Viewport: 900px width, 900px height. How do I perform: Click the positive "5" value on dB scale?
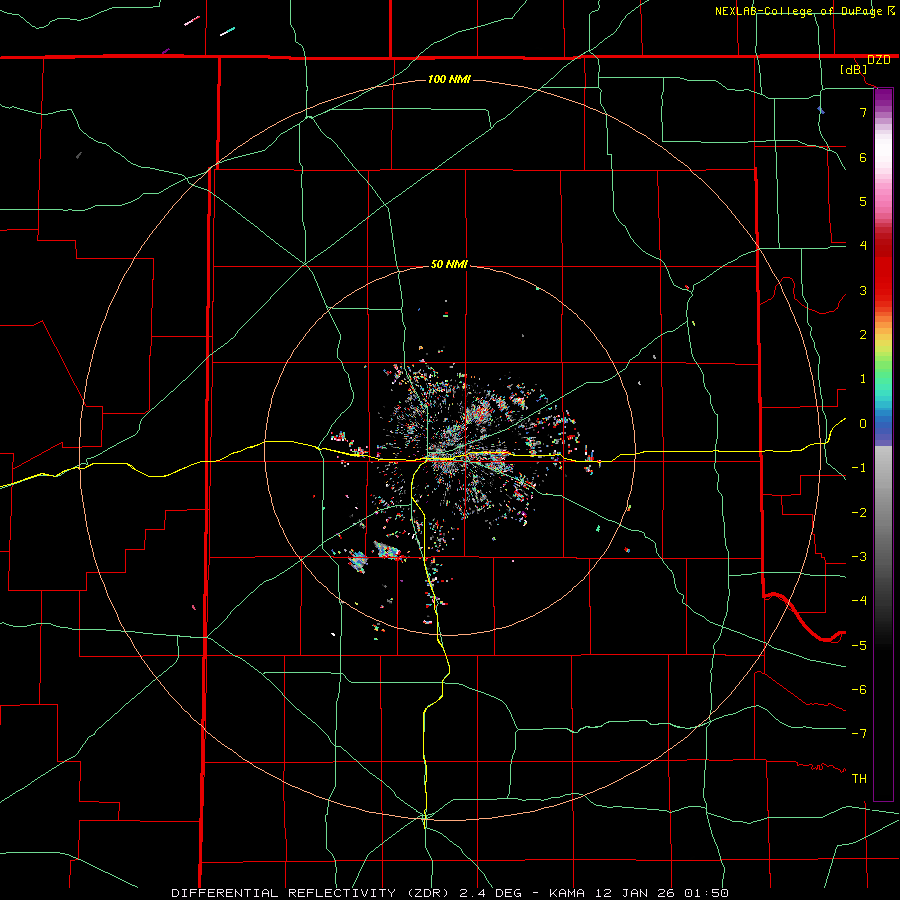pos(863,201)
